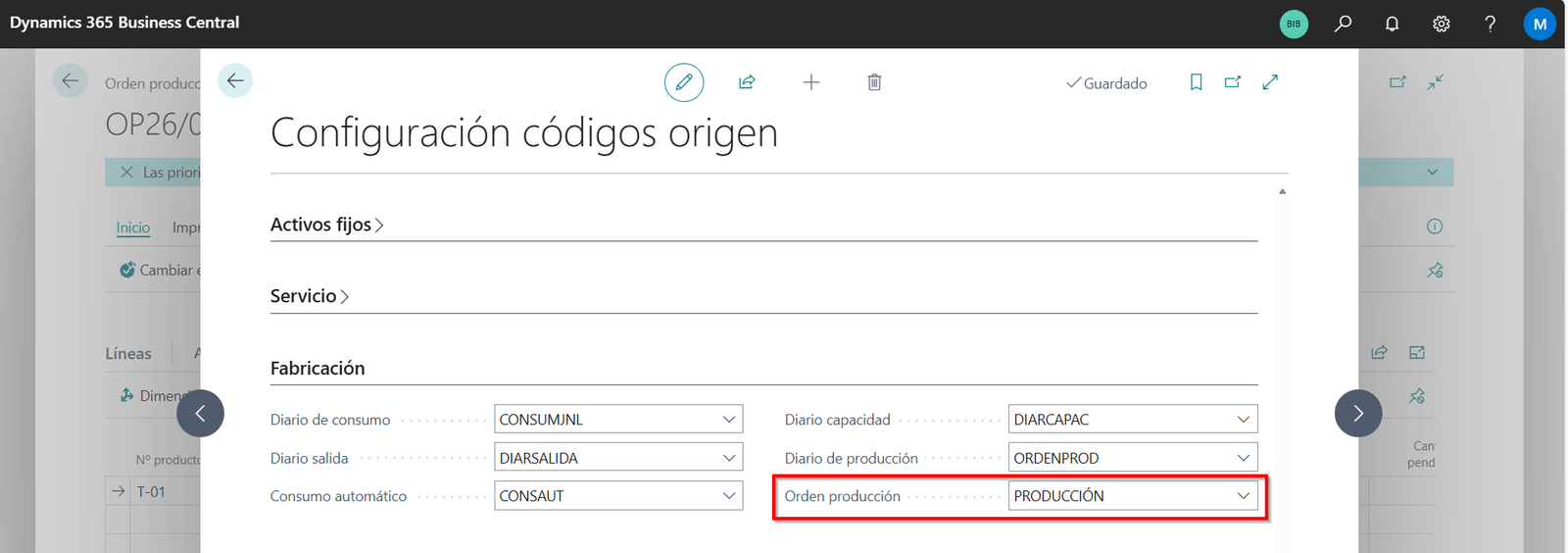Go to next record with right arrow
This screenshot has height=553, width=1568.
[x=1357, y=414]
